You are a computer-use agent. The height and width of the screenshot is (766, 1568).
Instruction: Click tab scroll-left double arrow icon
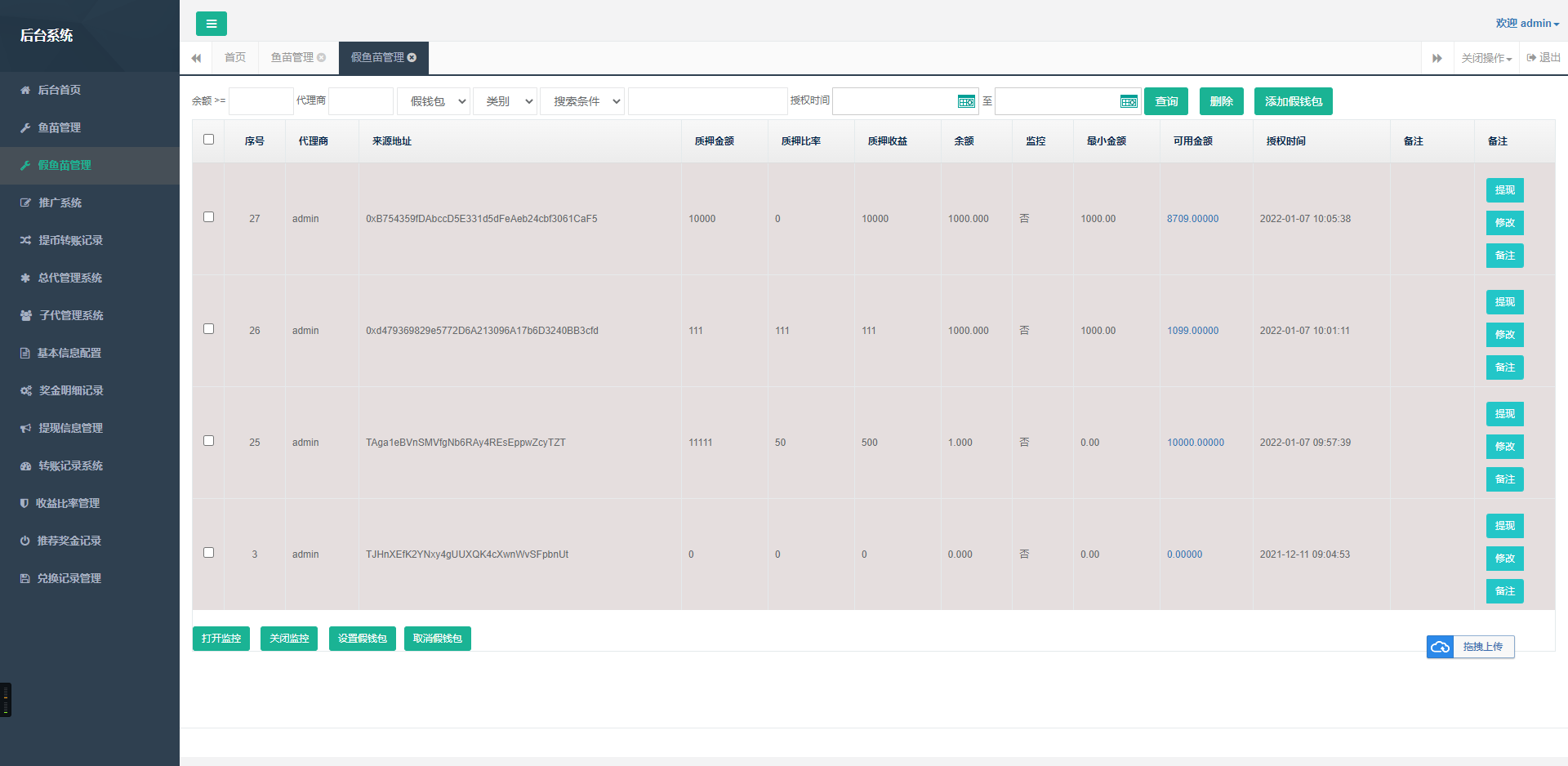point(196,58)
